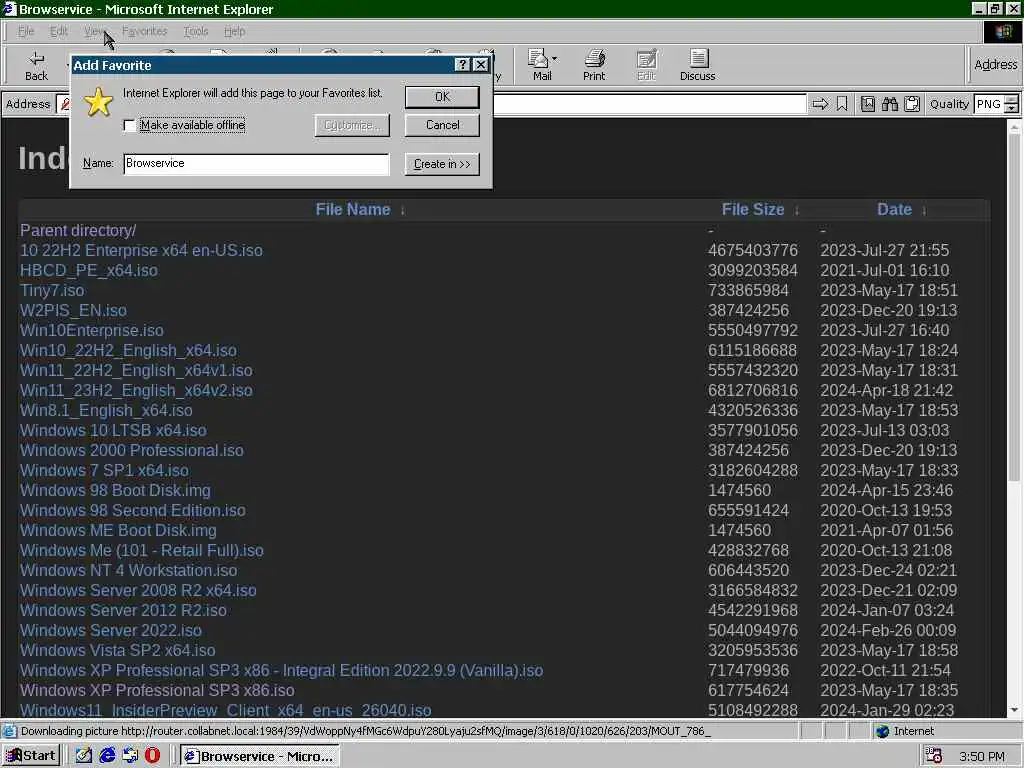The height and width of the screenshot is (768, 1024).
Task: Open Find with the binoculars icon
Action: 889,104
